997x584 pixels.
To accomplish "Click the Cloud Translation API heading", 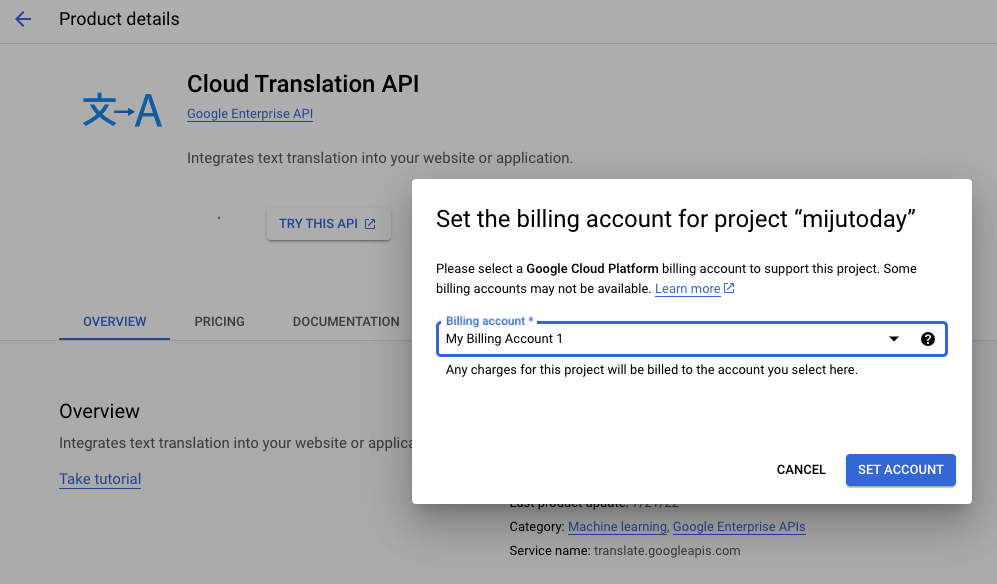I will [303, 83].
